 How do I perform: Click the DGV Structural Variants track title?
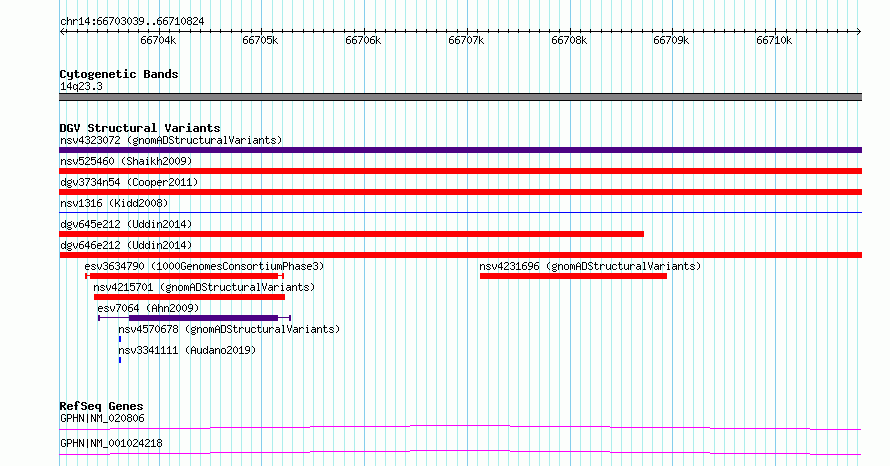(140, 128)
